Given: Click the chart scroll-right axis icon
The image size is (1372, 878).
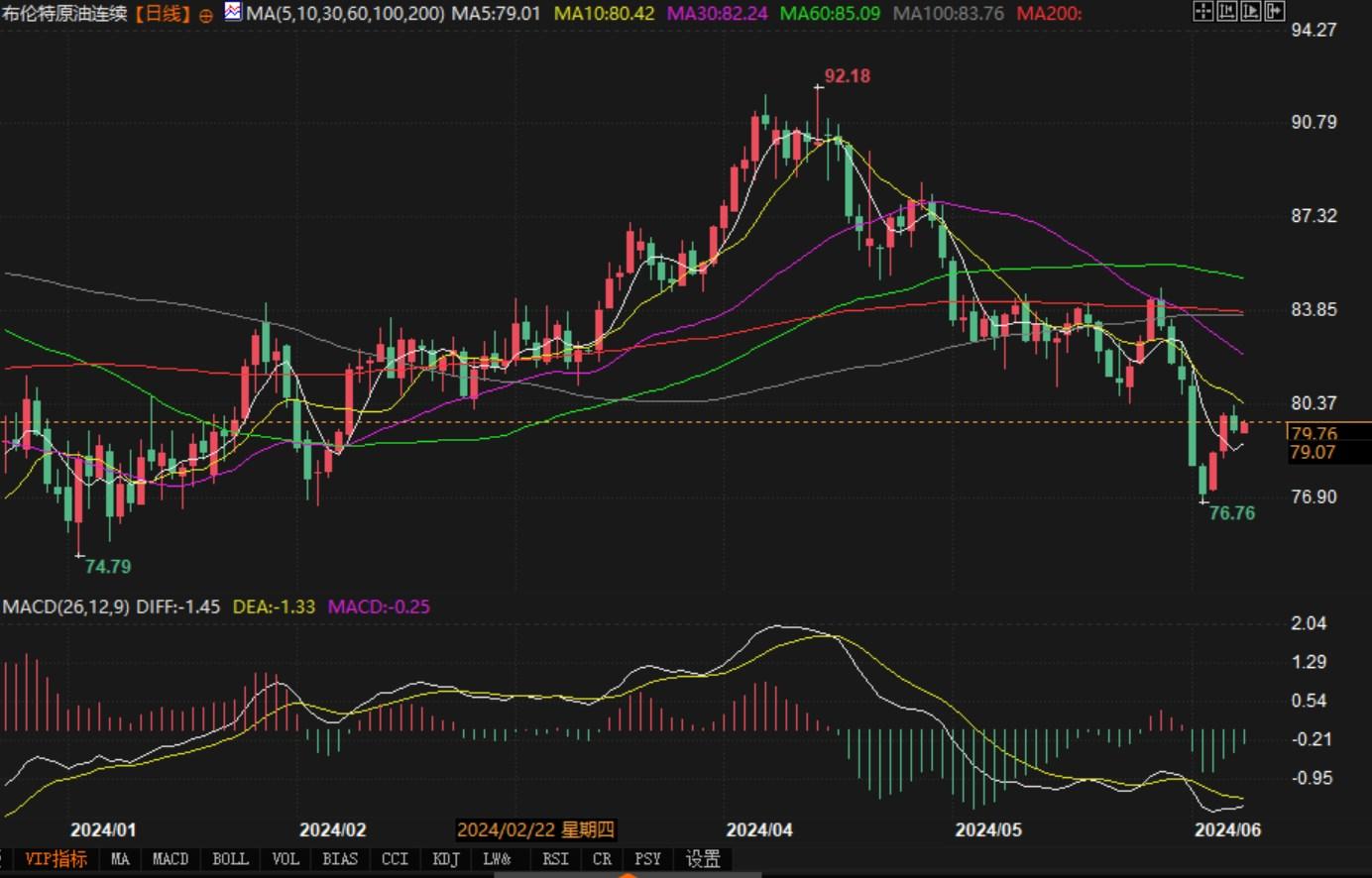Looking at the screenshot, I should [1251, 12].
